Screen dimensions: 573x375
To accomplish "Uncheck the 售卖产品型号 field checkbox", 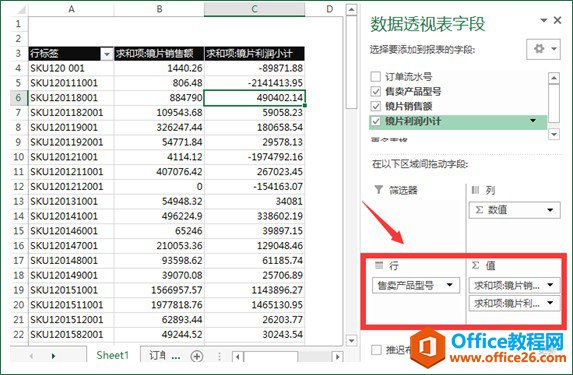I will (376, 91).
